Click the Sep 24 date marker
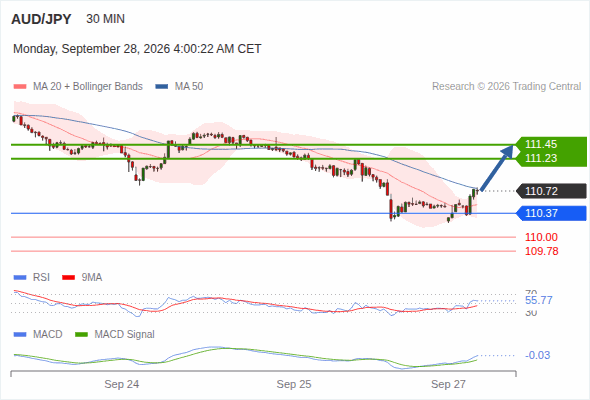Viewport: 590px width, 400px height. click(122, 384)
